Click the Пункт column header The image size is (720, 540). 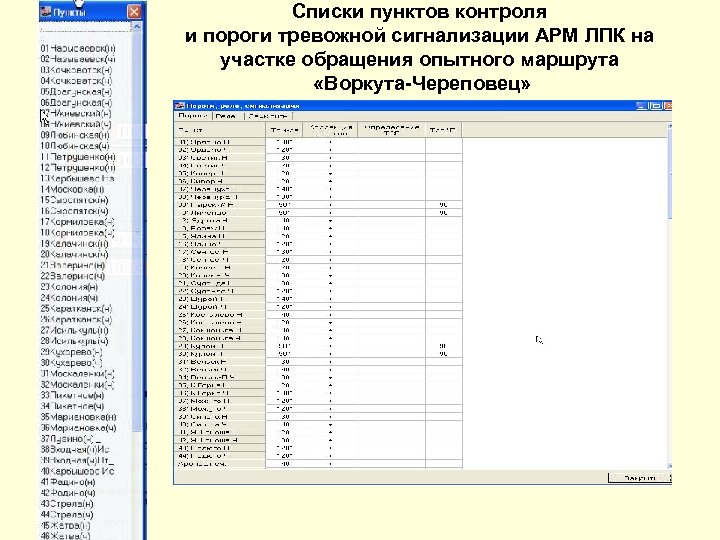pyautogui.click(x=220, y=130)
